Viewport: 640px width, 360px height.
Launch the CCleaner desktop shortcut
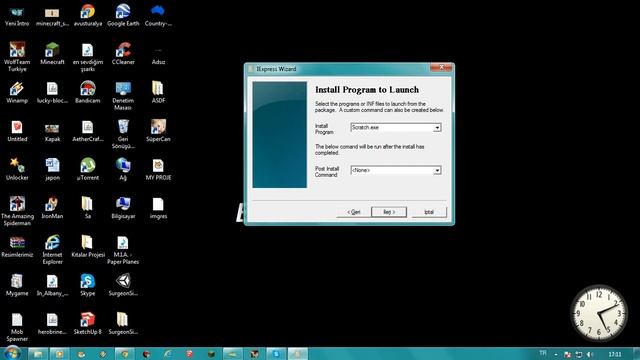[x=123, y=53]
